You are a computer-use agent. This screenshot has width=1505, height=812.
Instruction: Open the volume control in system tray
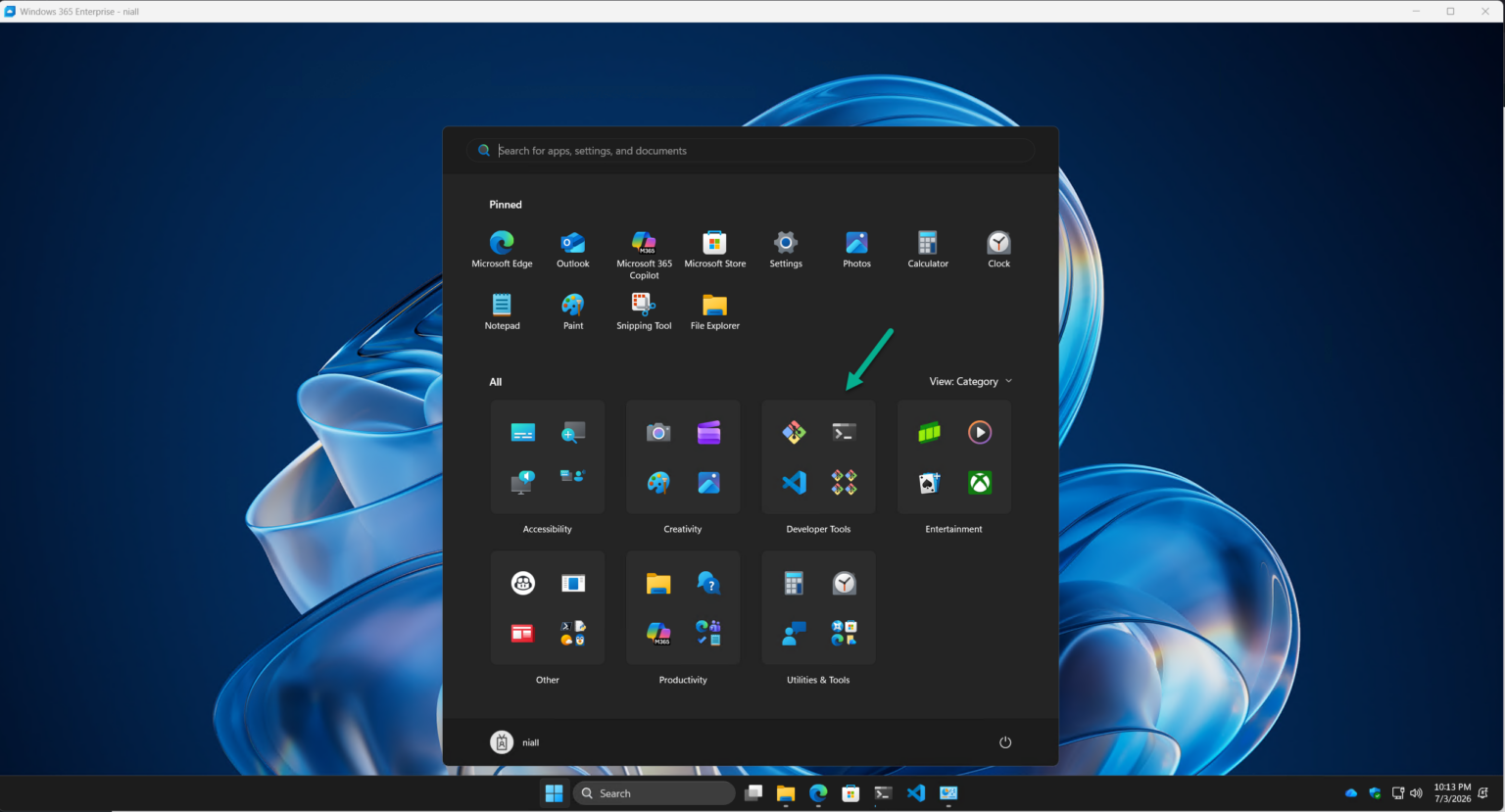(1416, 793)
